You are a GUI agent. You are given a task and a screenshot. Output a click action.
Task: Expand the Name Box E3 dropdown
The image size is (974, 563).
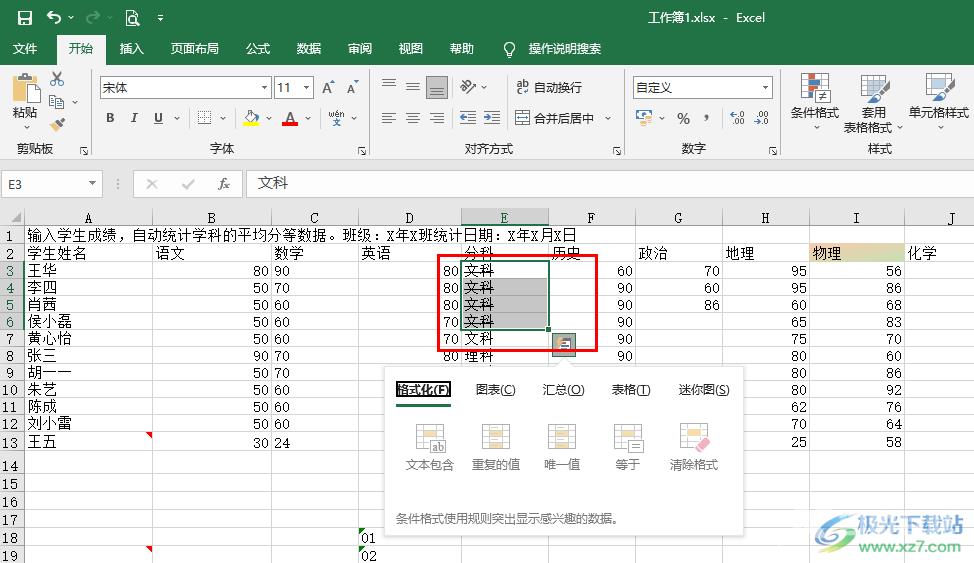tap(92, 183)
